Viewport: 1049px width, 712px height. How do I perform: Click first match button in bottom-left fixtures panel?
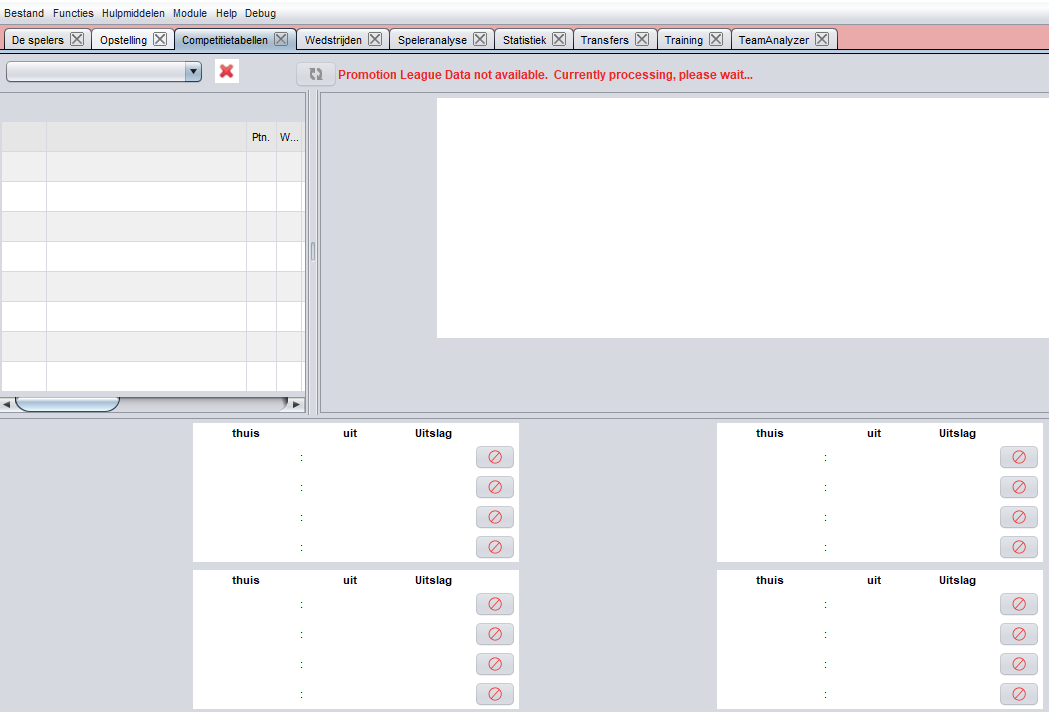[495, 604]
